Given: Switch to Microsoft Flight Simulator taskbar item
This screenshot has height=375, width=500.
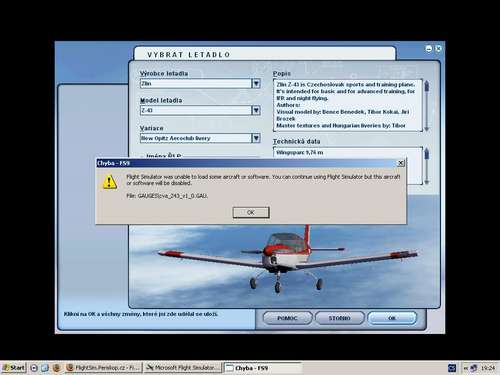Looking at the screenshot, I should [x=183, y=368].
